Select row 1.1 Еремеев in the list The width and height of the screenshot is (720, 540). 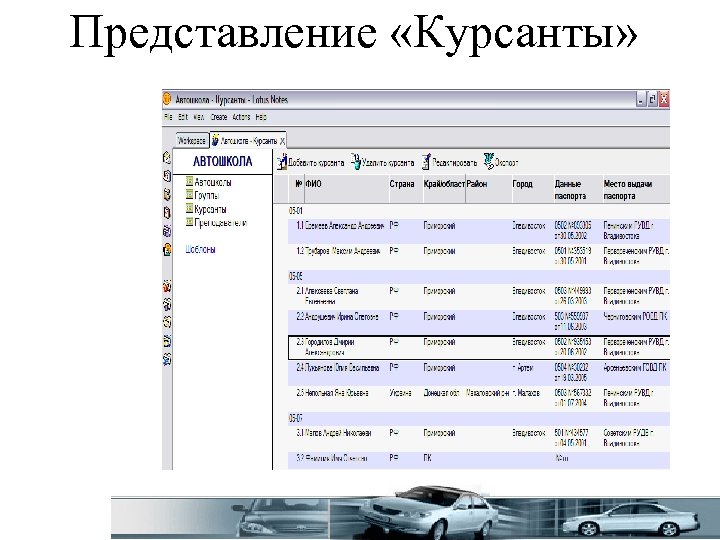pyautogui.click(x=478, y=231)
